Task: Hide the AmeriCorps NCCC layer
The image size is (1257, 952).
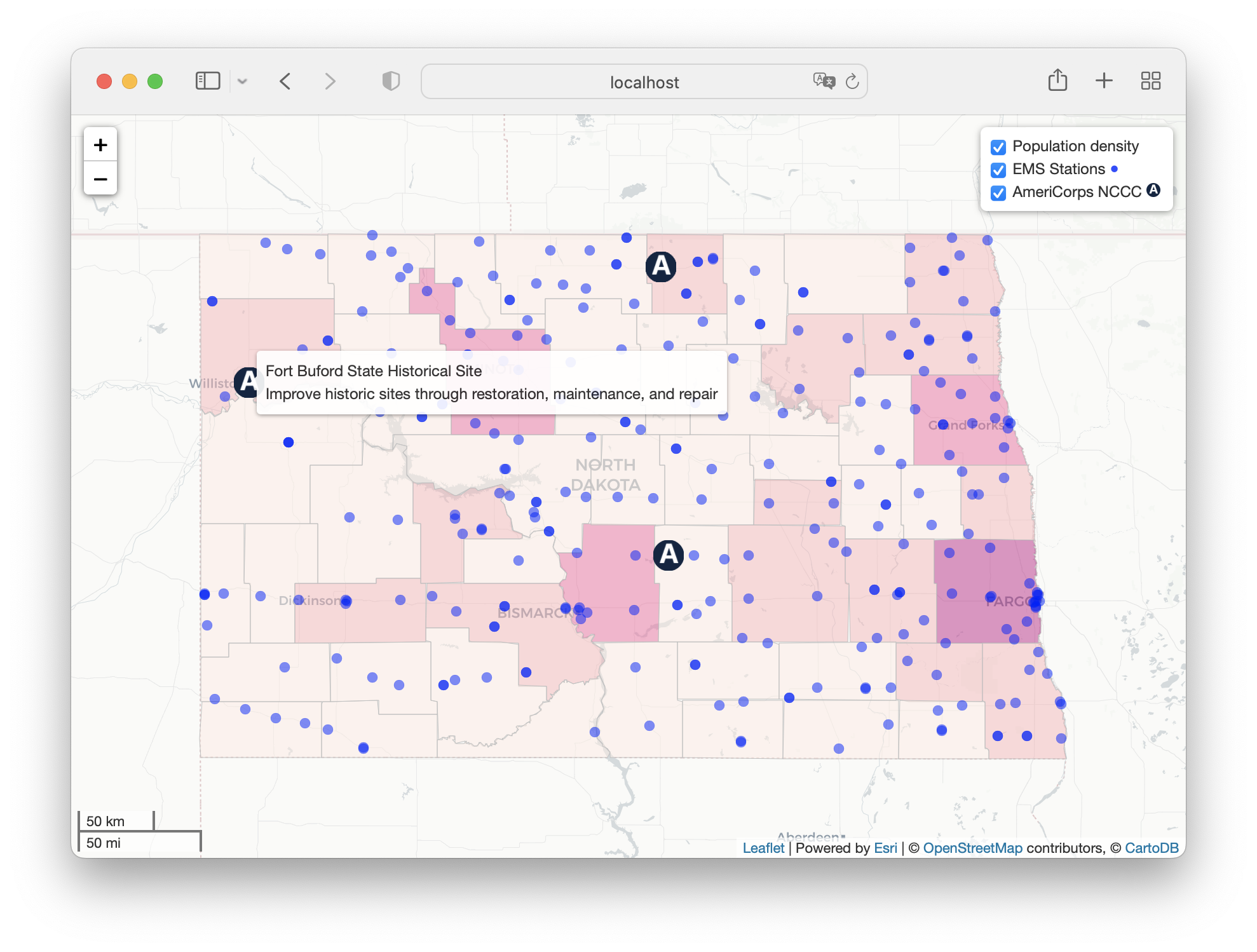Action: click(998, 193)
